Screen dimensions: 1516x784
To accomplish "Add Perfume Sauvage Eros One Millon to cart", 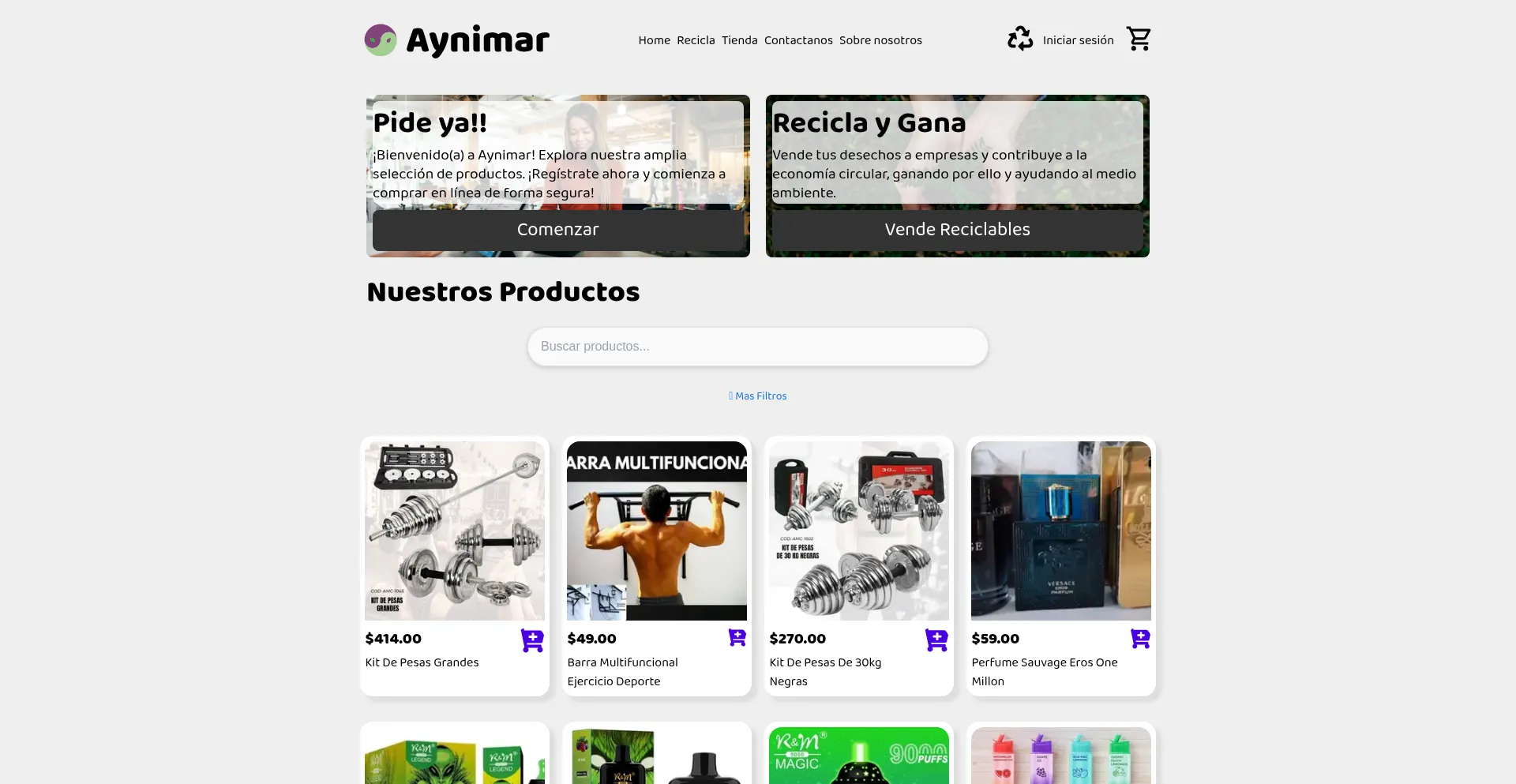I will click(x=1141, y=639).
